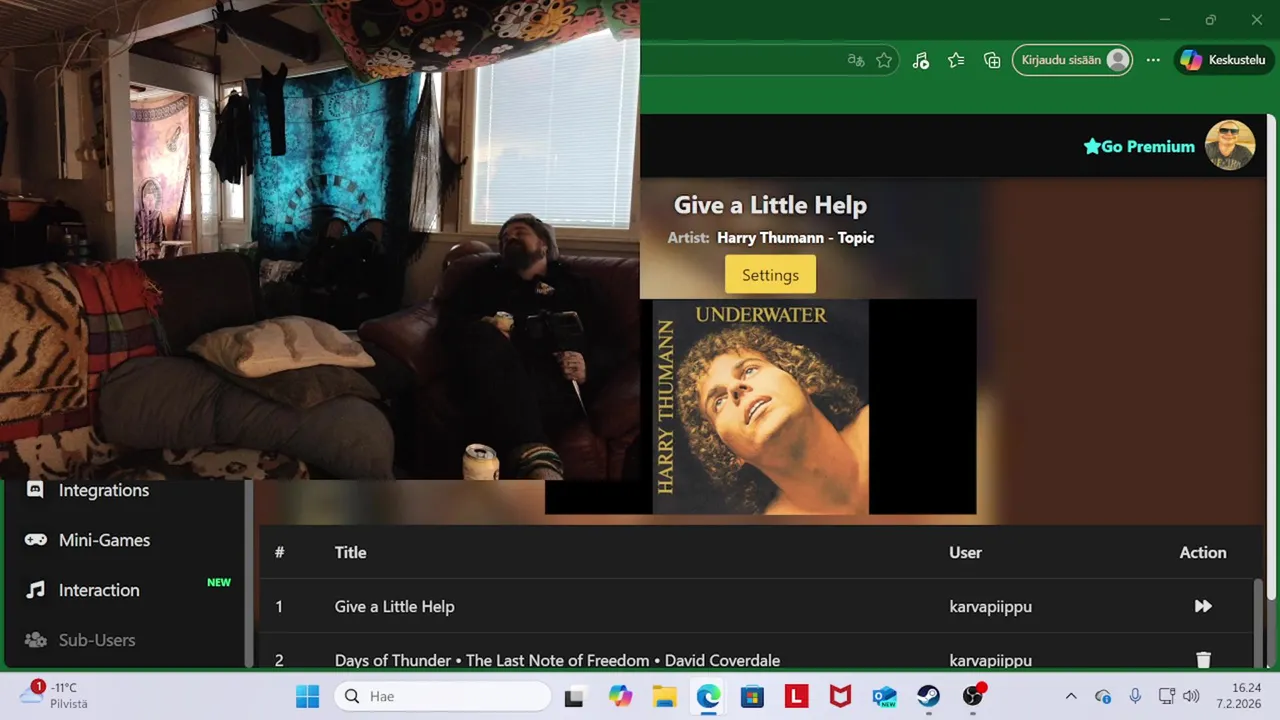
Task: Click the Sub-Users people icon
Action: (35, 640)
